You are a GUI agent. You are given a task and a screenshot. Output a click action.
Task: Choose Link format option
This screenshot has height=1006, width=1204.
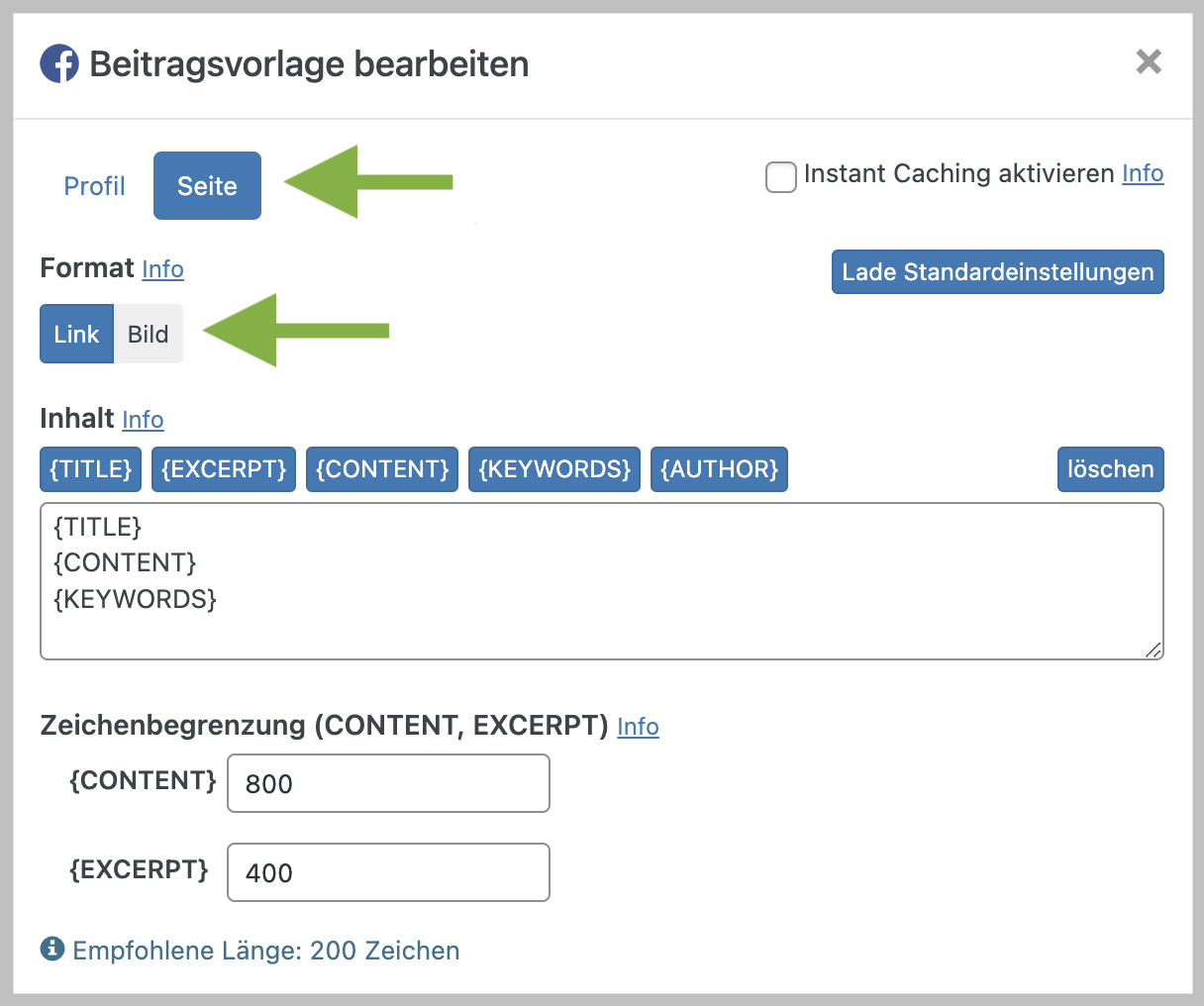click(x=76, y=334)
